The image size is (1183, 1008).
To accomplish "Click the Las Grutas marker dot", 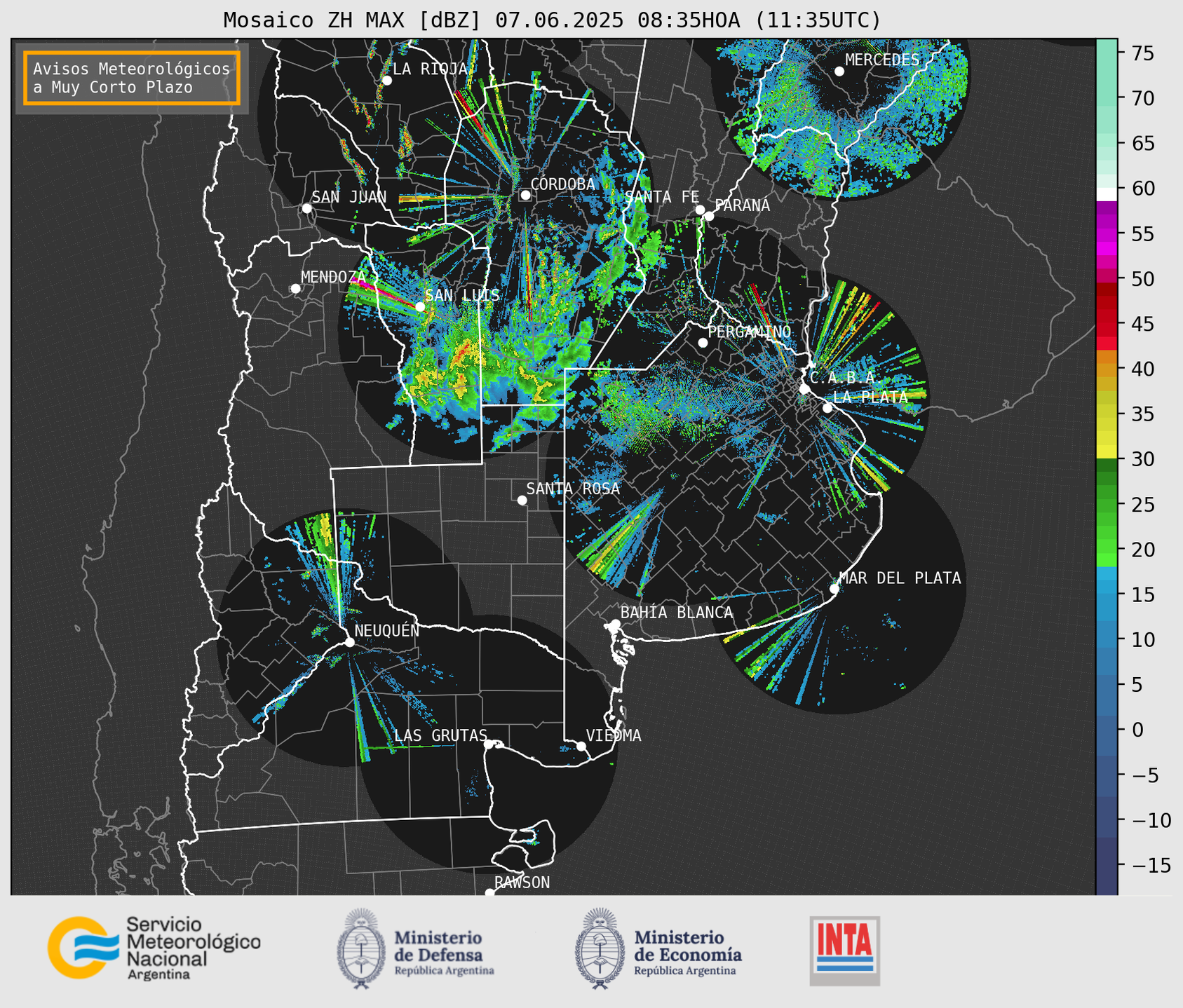I will [488, 744].
